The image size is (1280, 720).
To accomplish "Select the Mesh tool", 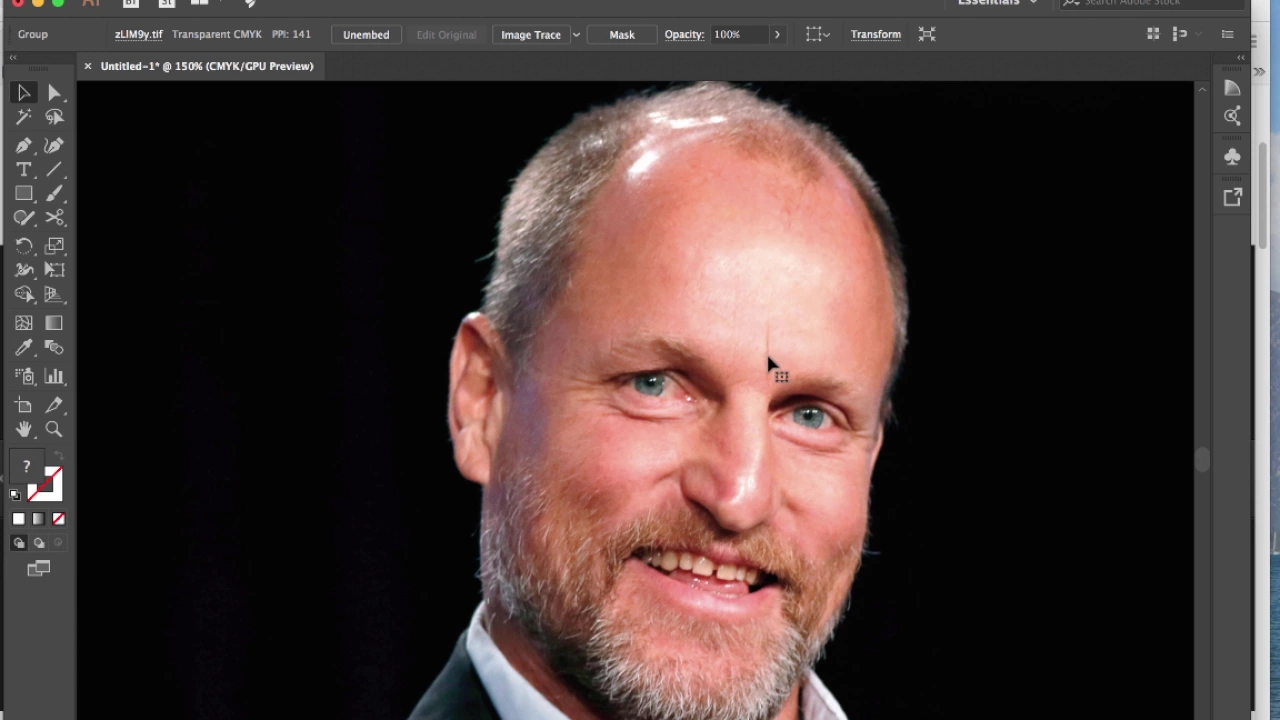I will pyautogui.click(x=24, y=323).
